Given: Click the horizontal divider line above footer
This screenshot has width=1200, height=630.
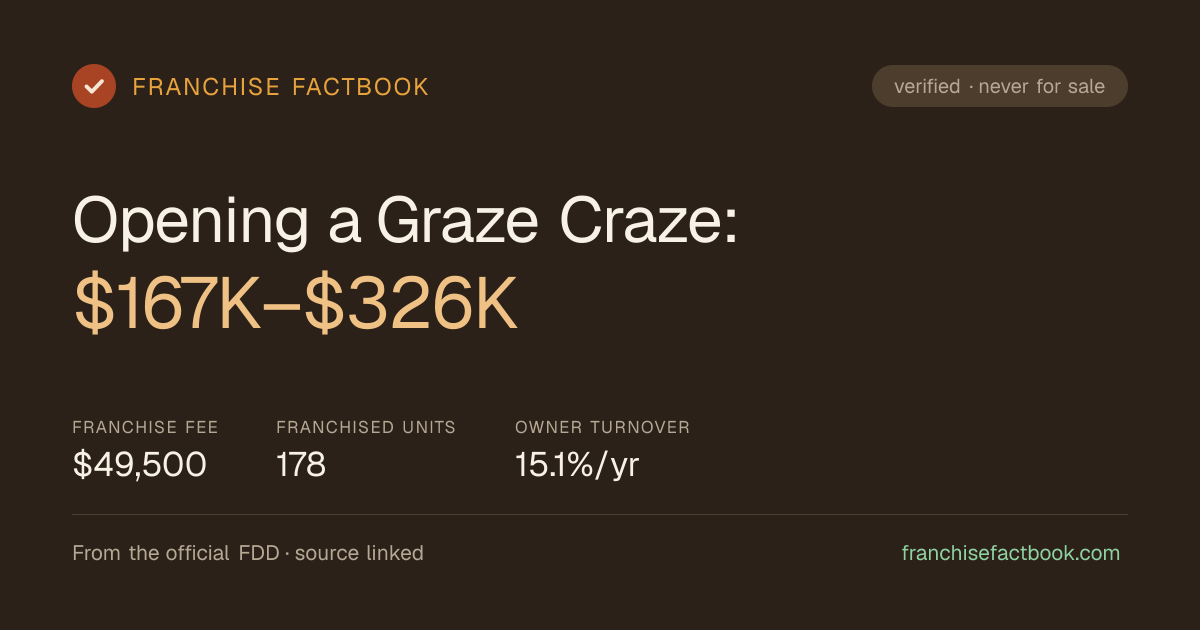Looking at the screenshot, I should 600,515.
